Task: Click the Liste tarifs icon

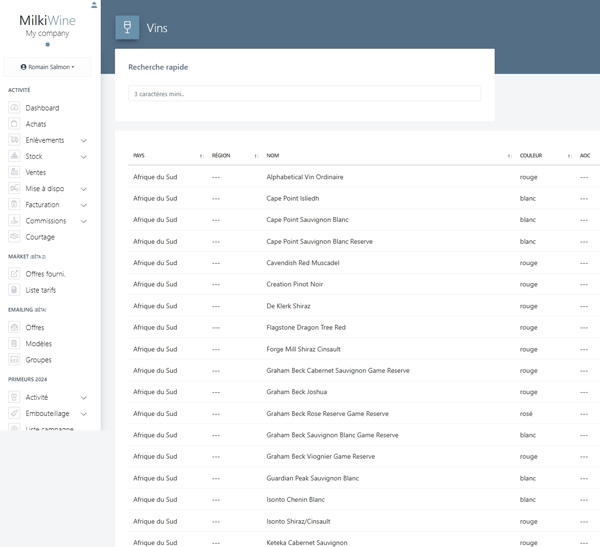Action: pos(14,290)
